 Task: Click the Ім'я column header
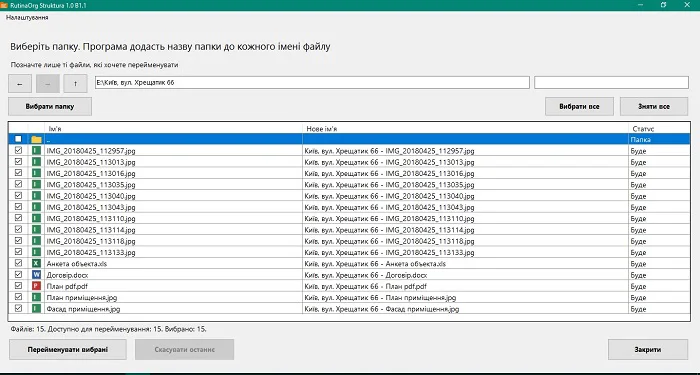click(x=173, y=129)
